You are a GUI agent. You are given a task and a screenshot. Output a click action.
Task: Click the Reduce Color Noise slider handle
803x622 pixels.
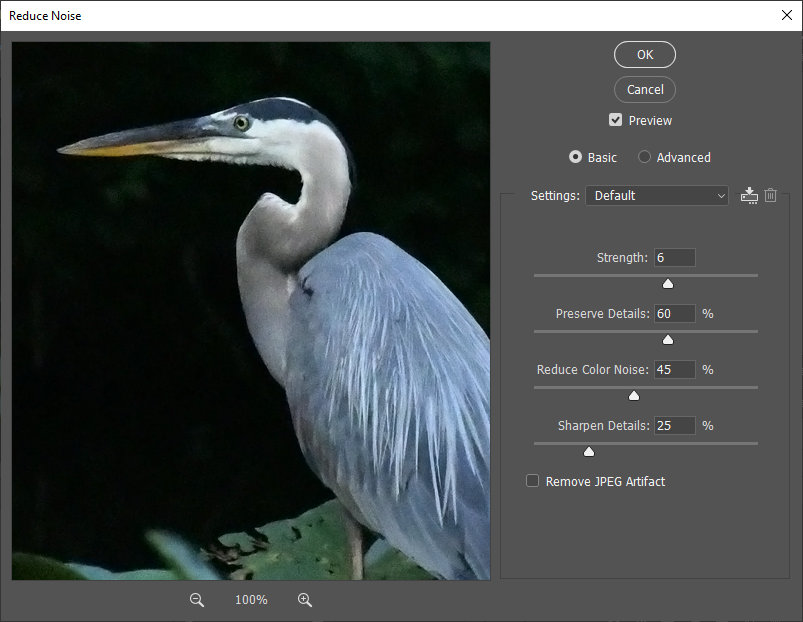[633, 396]
